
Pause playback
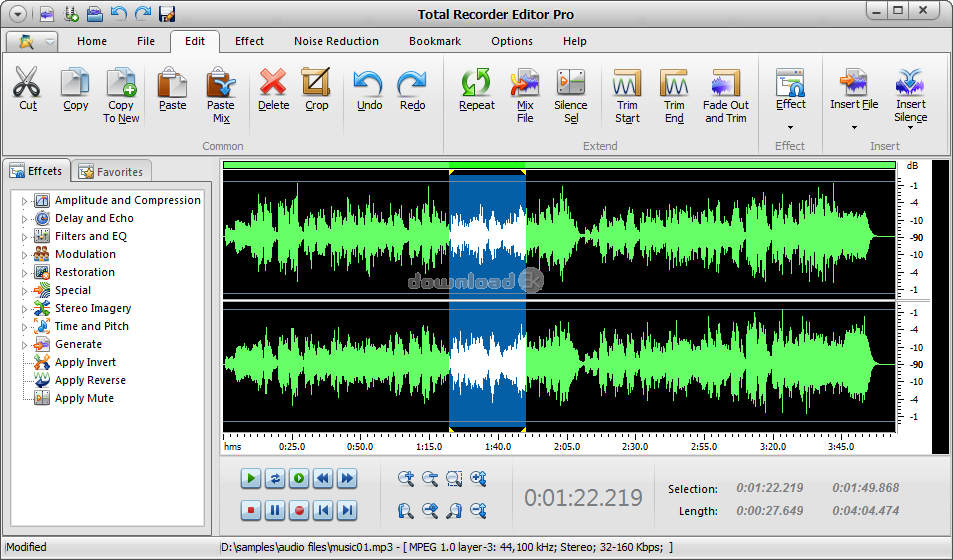[275, 510]
